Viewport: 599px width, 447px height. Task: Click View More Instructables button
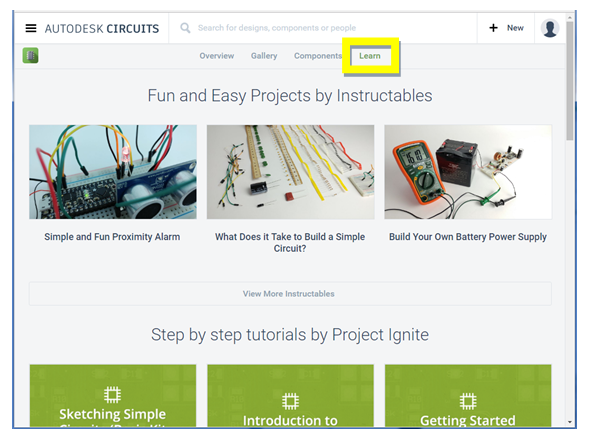[290, 293]
